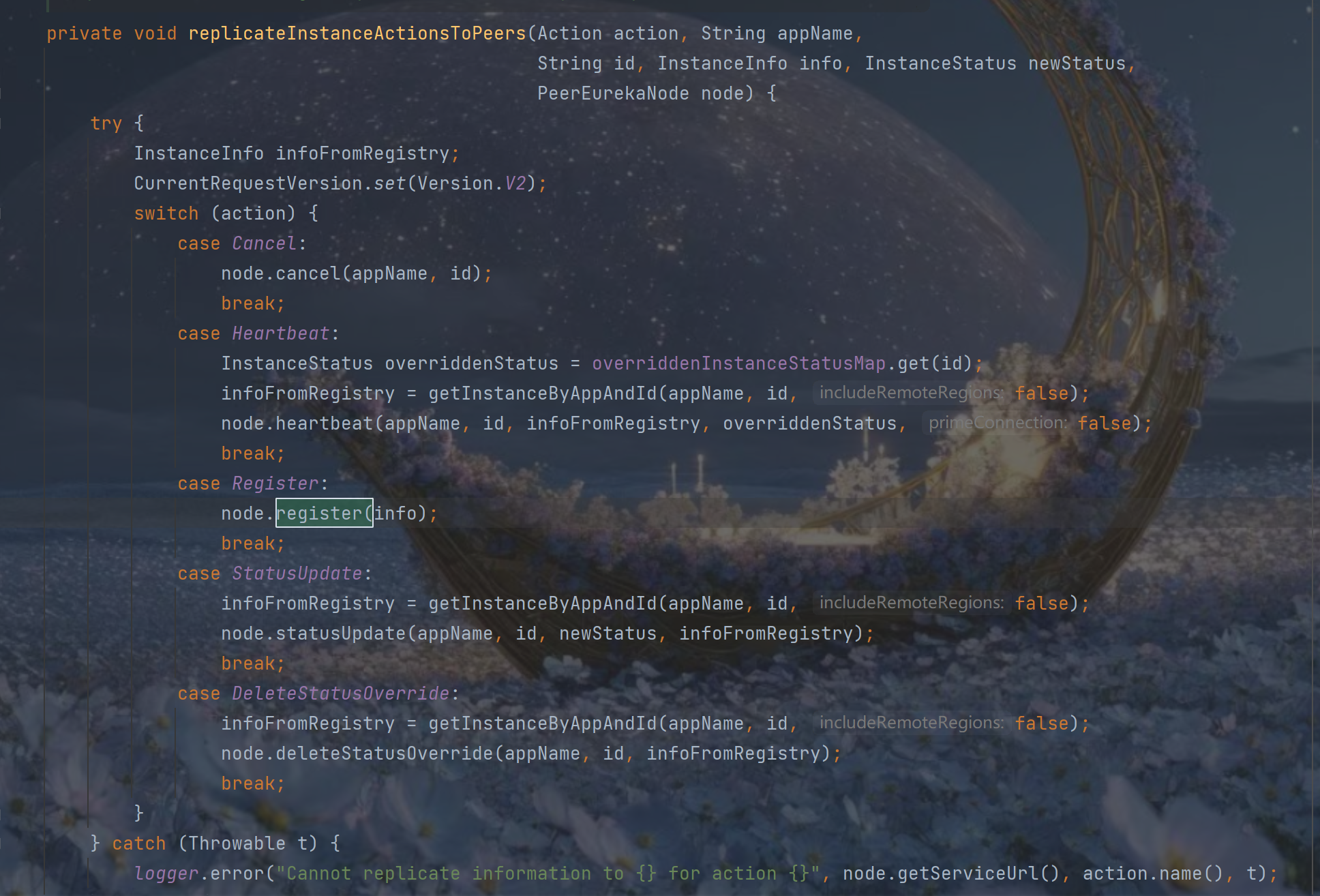Click the Cancel case label
The image size is (1320, 896).
pyautogui.click(x=264, y=243)
